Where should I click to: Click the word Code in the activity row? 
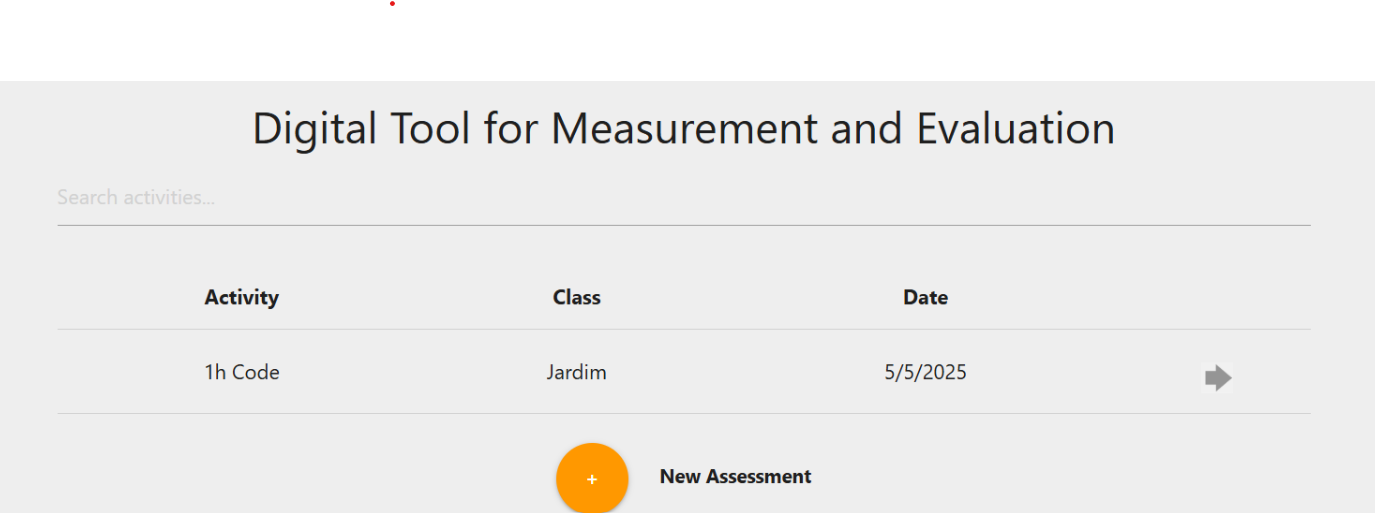pos(256,373)
